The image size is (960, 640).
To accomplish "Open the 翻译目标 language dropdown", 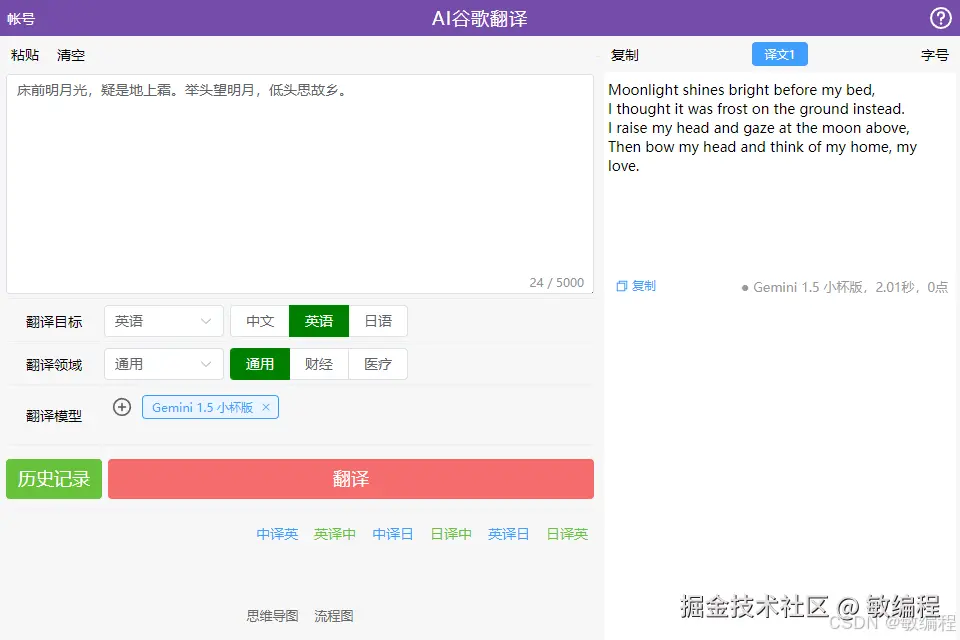I will (x=163, y=321).
